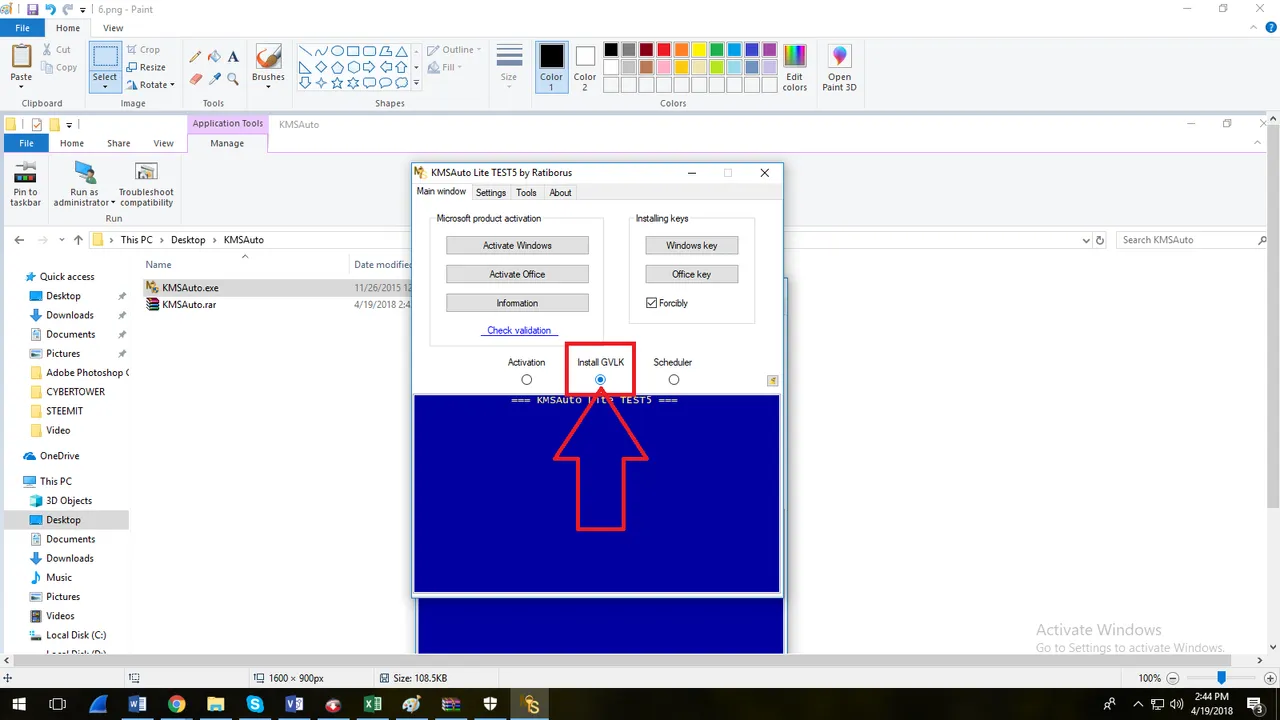Click the Windows Security shield in taskbar
The image size is (1280, 720).
coord(489,704)
